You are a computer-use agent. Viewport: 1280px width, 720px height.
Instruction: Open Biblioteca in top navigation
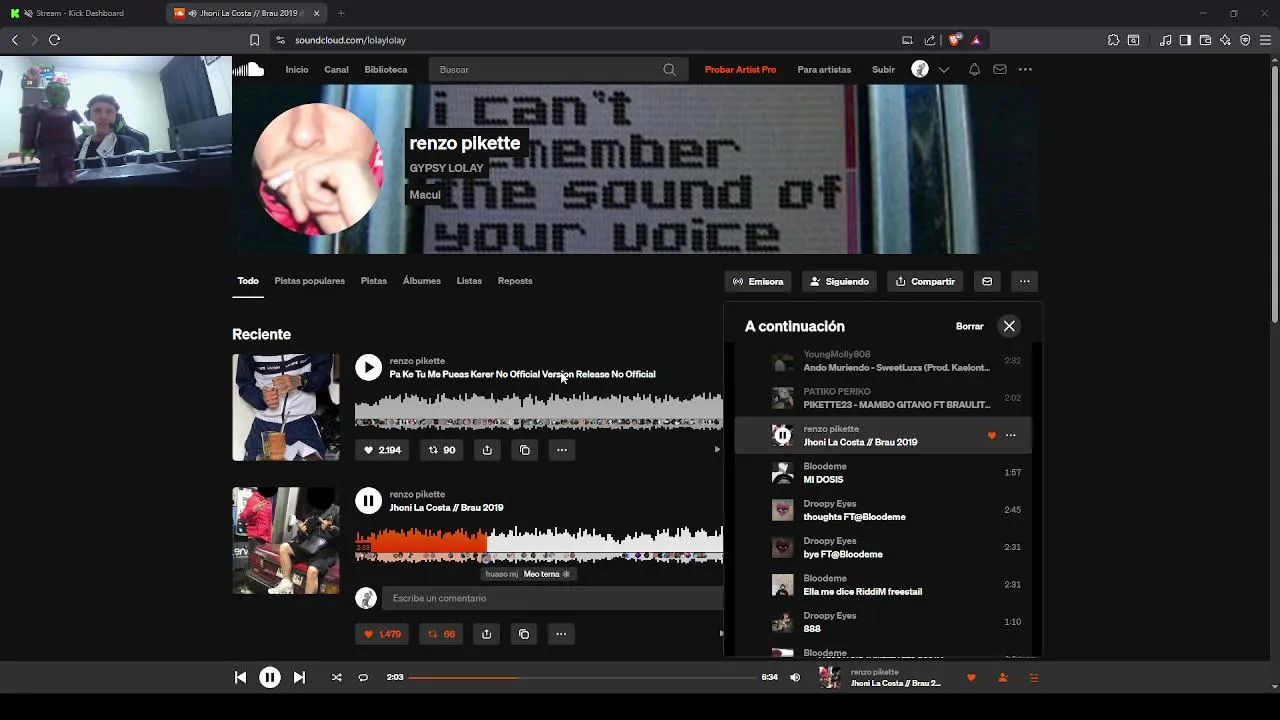tap(386, 69)
